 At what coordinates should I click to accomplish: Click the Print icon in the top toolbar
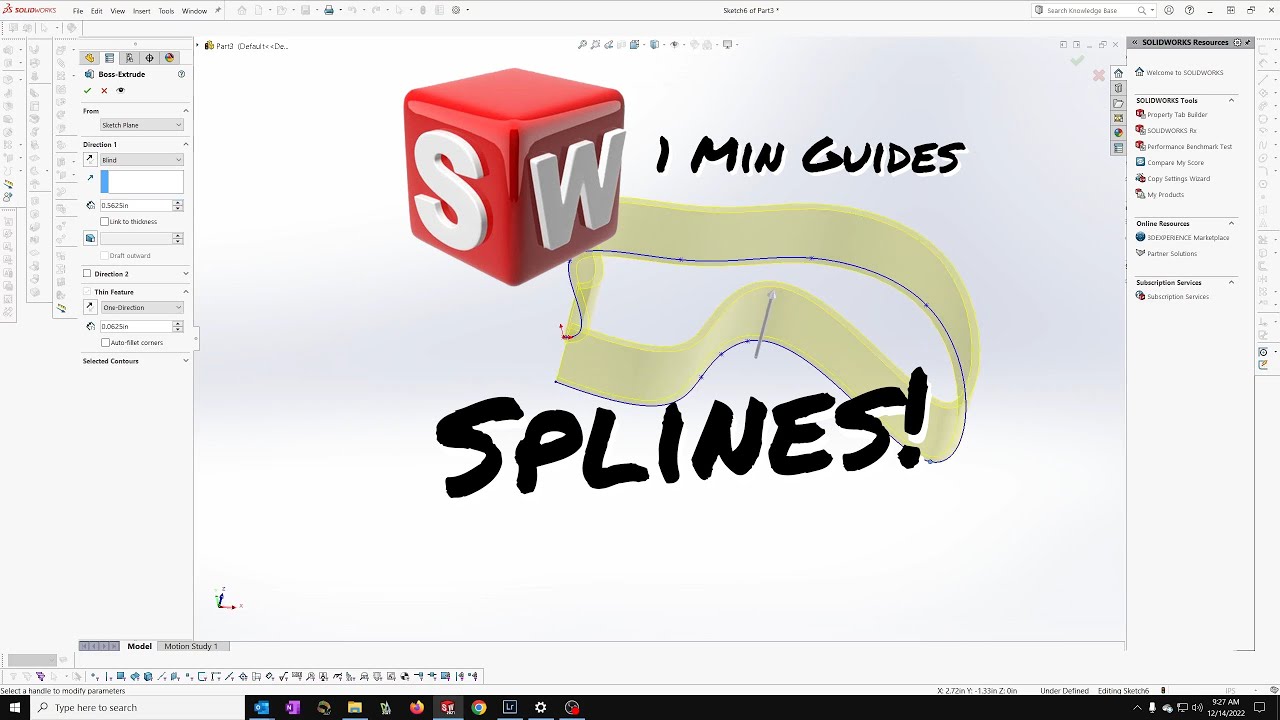(x=328, y=10)
